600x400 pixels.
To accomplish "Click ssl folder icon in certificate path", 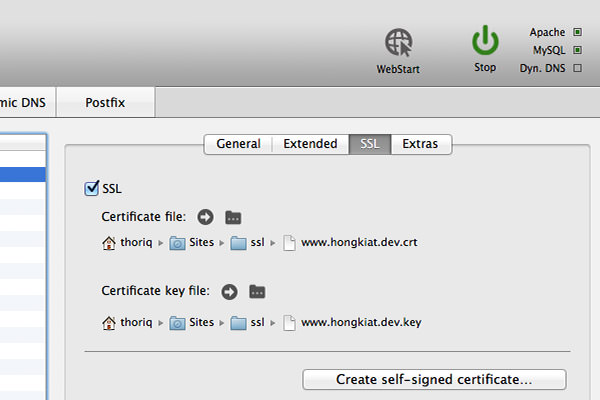I will coord(238,243).
